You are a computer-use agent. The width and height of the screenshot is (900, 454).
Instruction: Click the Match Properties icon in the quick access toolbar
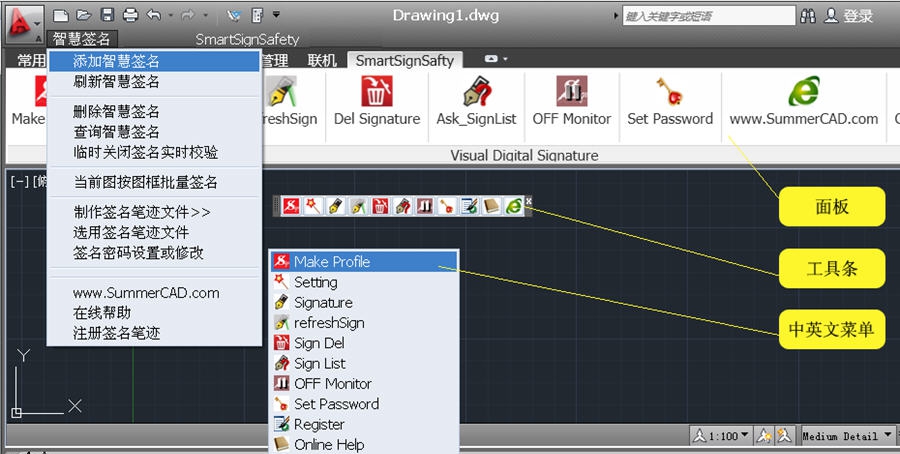click(234, 15)
